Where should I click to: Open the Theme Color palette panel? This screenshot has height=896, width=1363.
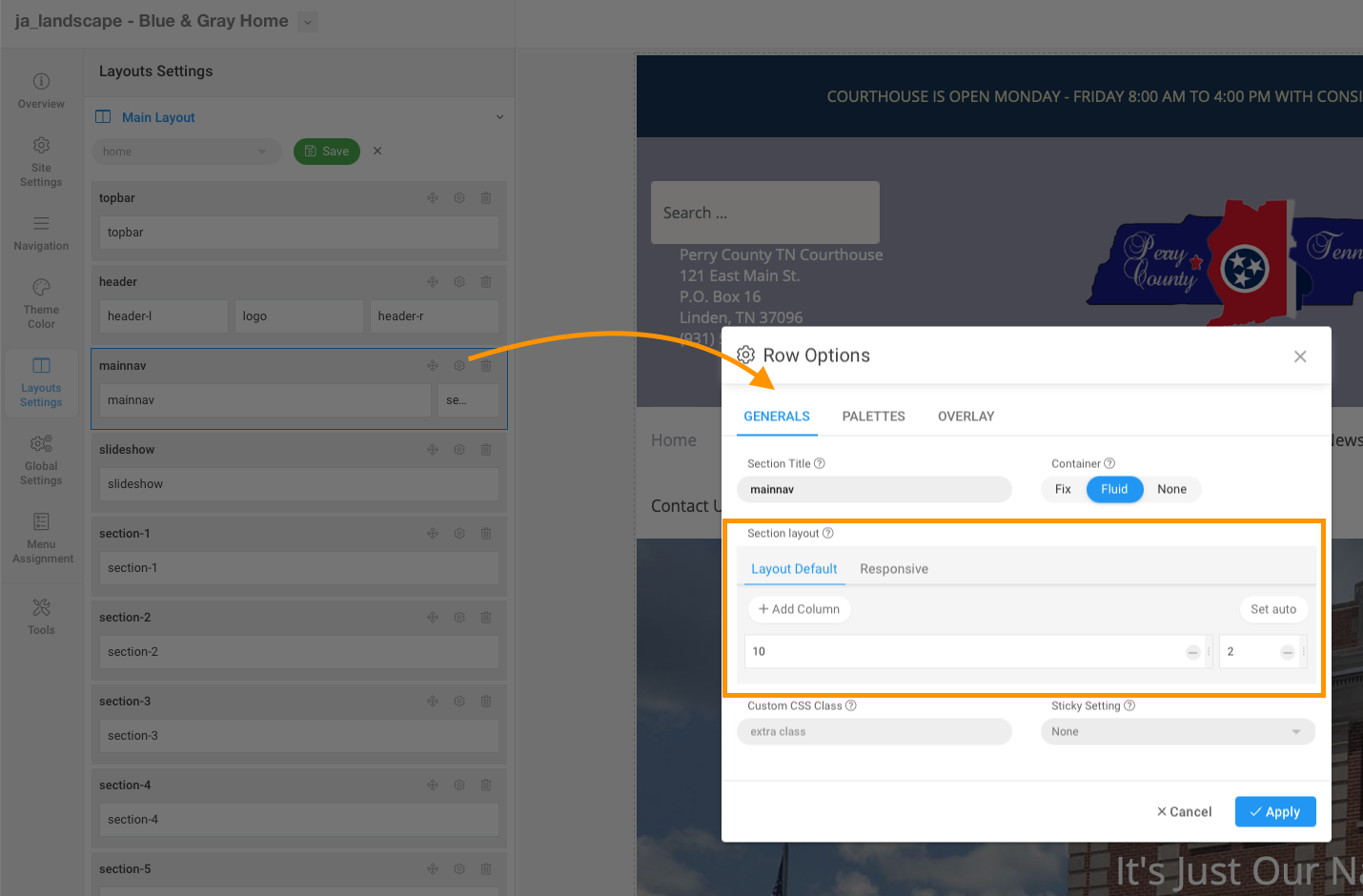coord(41,302)
